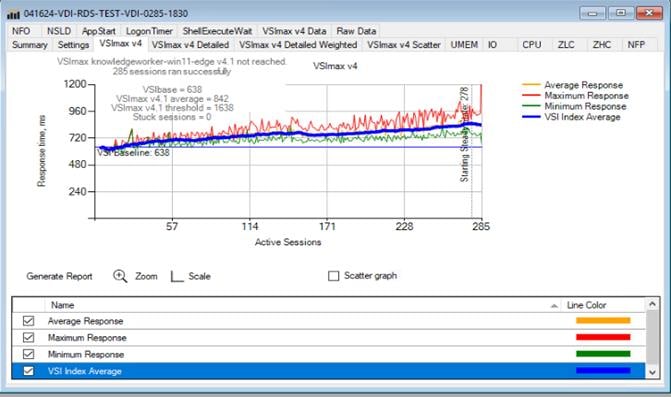Open the VSImax v4 Detailed tab

[x=190, y=45]
